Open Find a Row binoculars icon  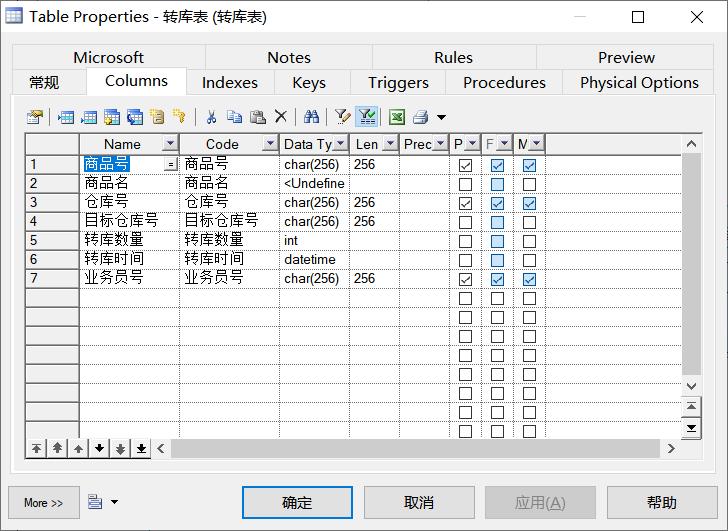312,117
